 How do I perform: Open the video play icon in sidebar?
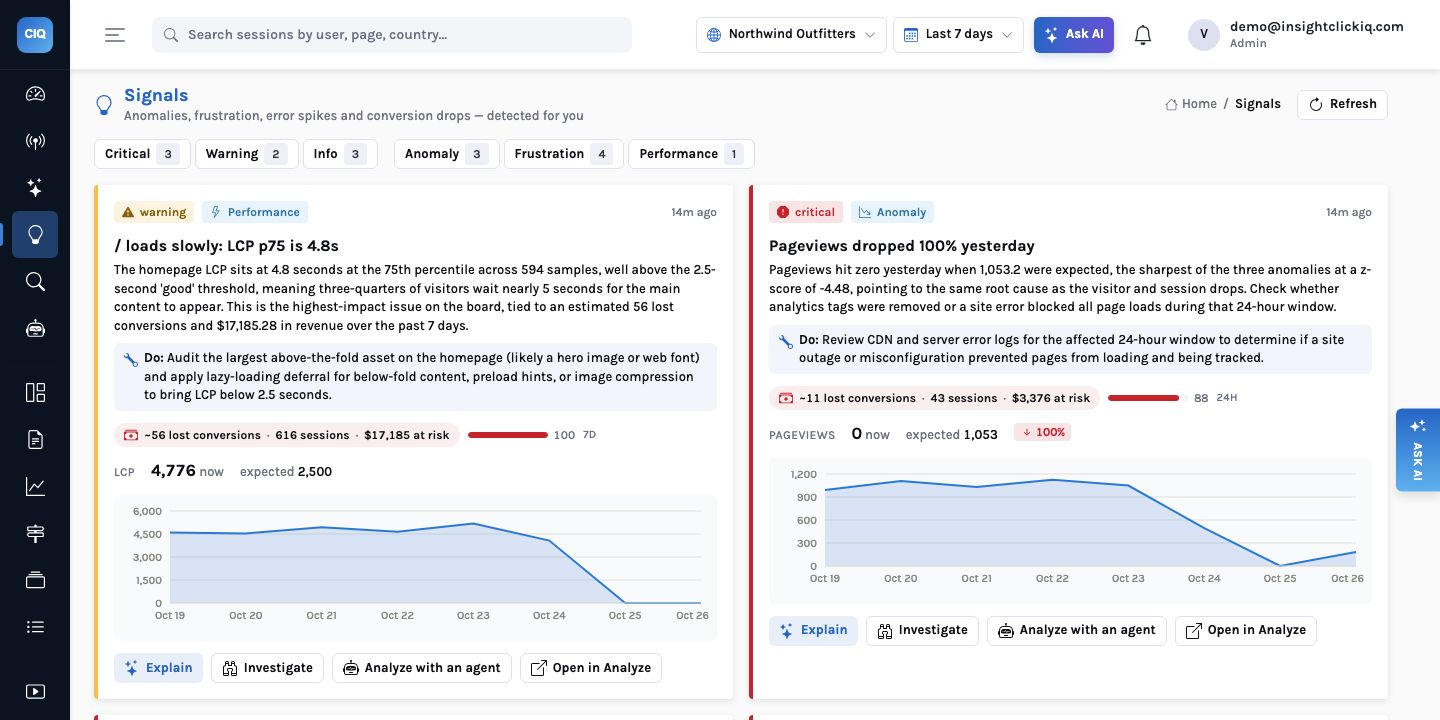(x=35, y=691)
